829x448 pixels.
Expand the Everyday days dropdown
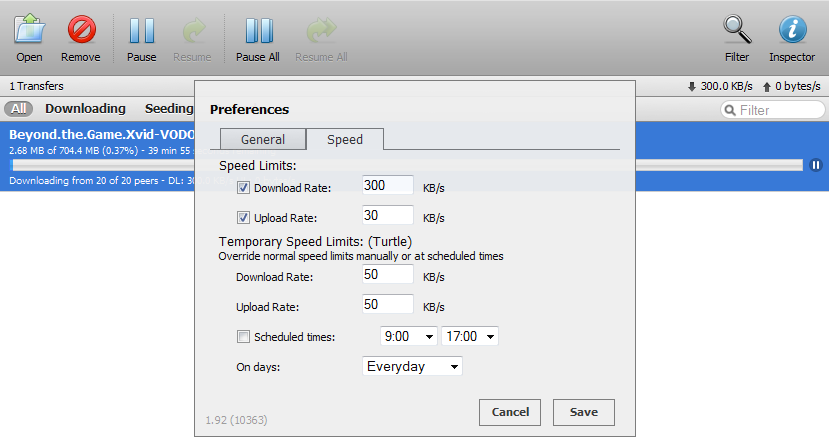(412, 366)
